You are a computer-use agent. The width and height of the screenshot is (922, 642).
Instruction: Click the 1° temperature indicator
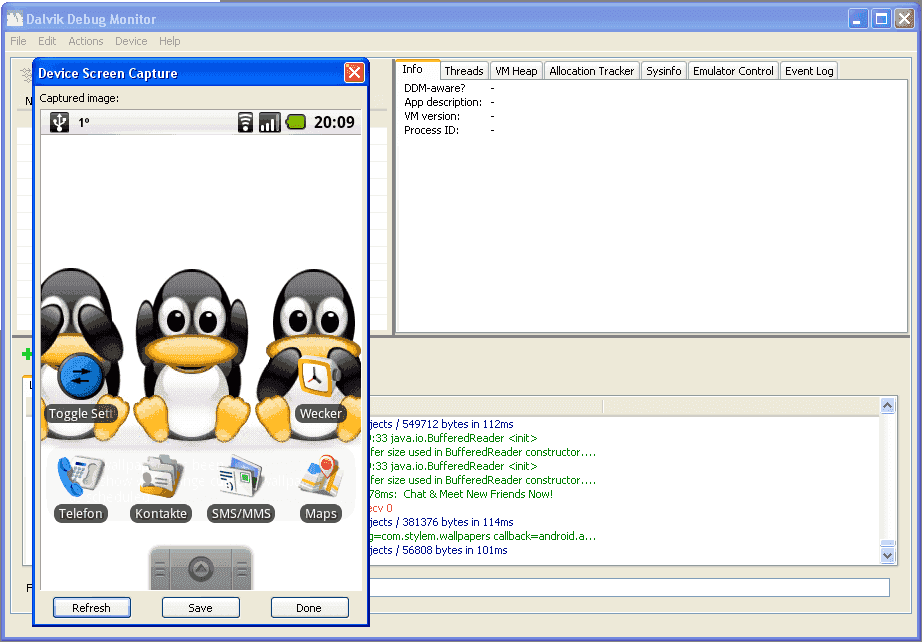click(84, 123)
